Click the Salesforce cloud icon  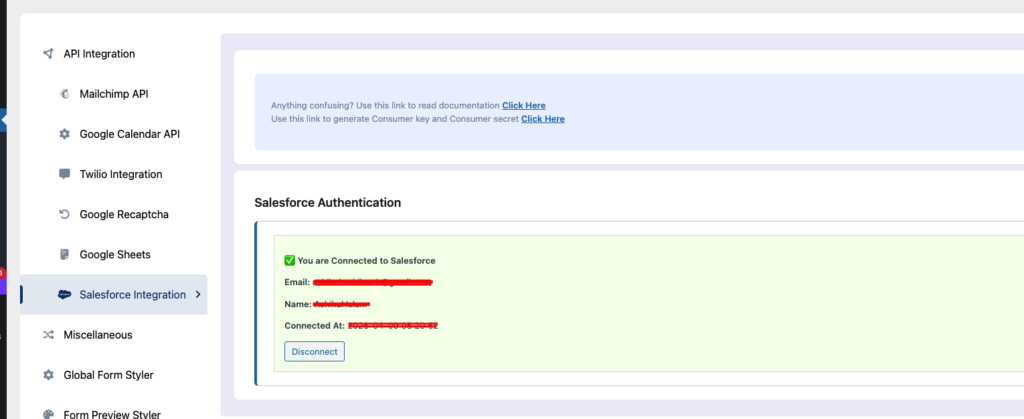pos(65,295)
